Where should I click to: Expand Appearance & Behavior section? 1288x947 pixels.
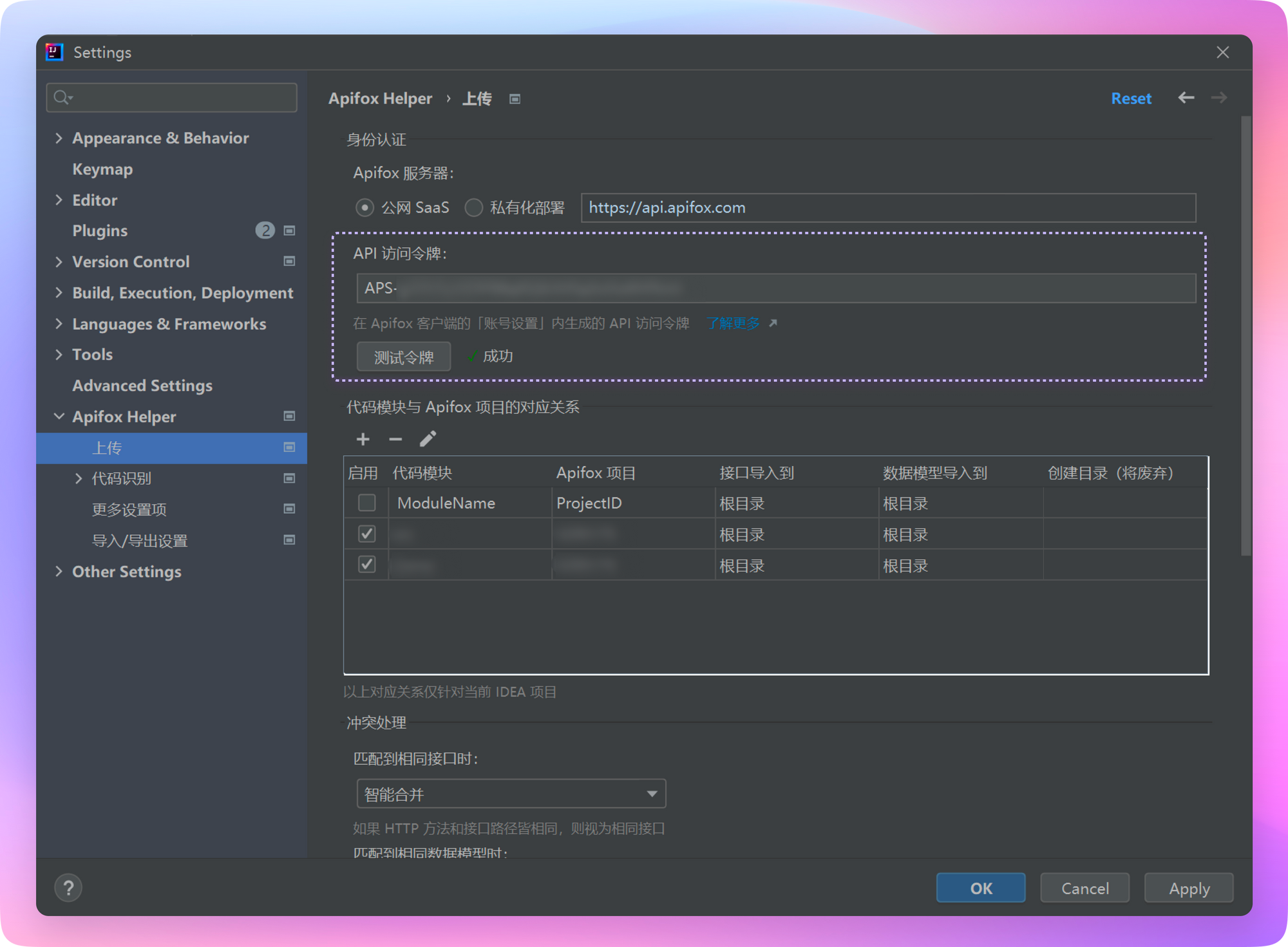tap(59, 138)
